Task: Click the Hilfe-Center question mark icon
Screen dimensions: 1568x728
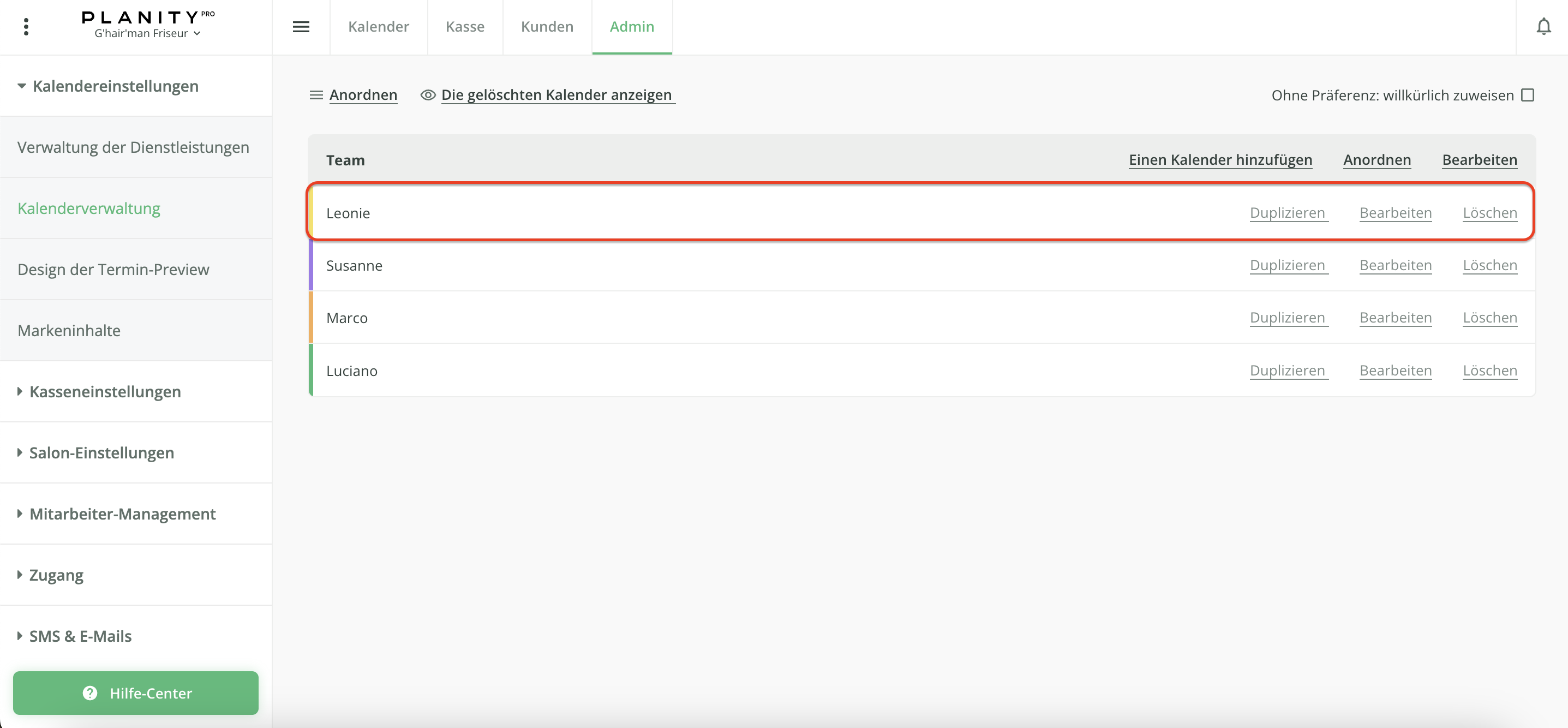Action: pyautogui.click(x=90, y=693)
